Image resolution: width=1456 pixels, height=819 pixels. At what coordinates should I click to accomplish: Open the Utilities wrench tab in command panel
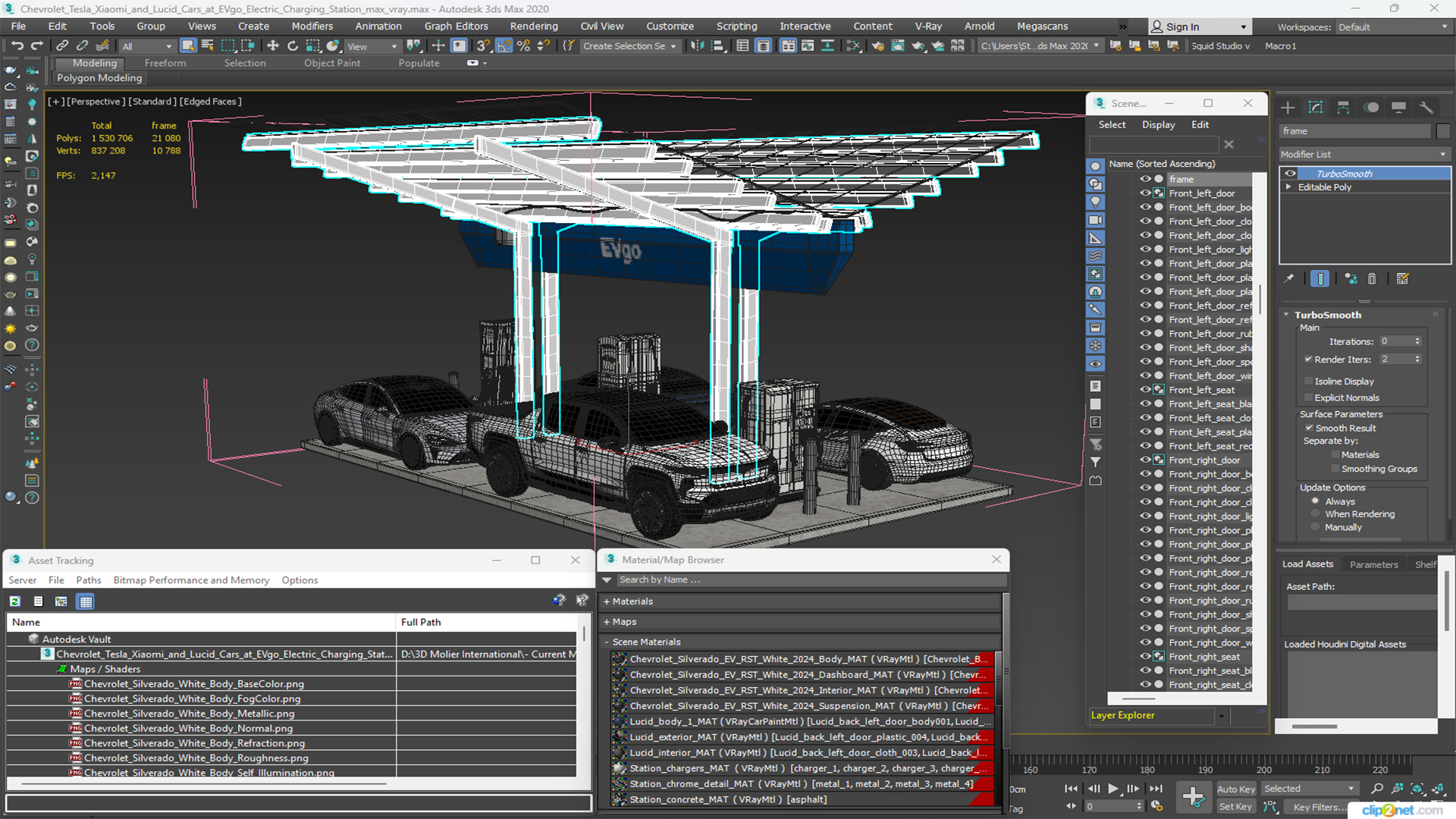[x=1426, y=108]
